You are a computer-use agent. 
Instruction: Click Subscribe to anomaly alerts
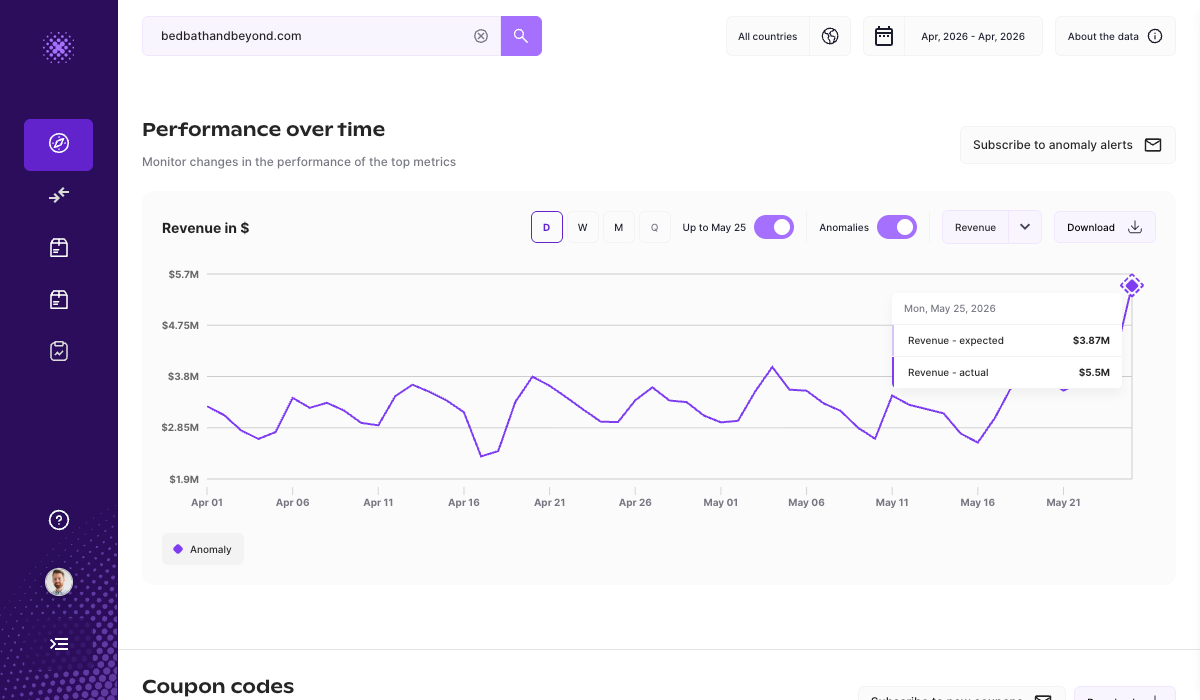click(1068, 145)
